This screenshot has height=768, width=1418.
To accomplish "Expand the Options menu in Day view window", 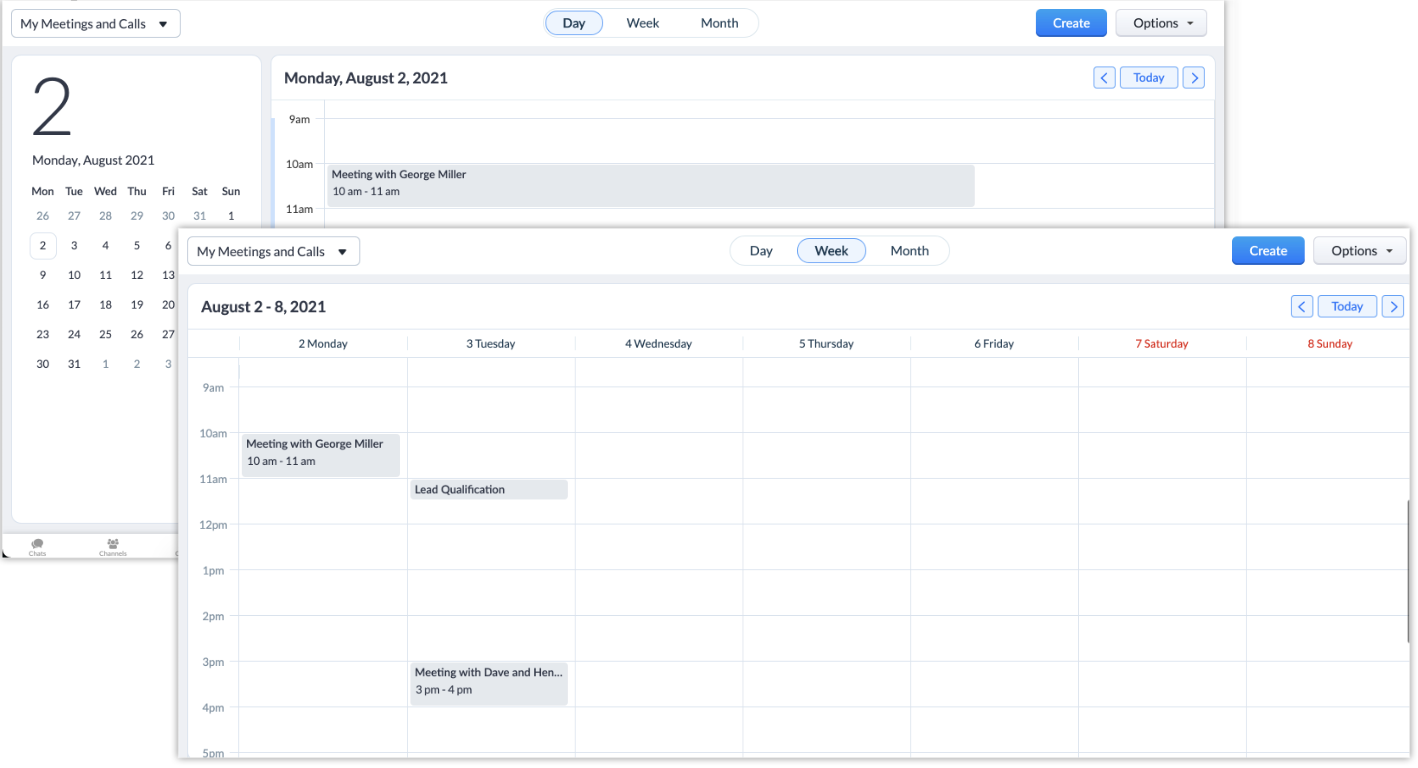I will (x=1161, y=23).
